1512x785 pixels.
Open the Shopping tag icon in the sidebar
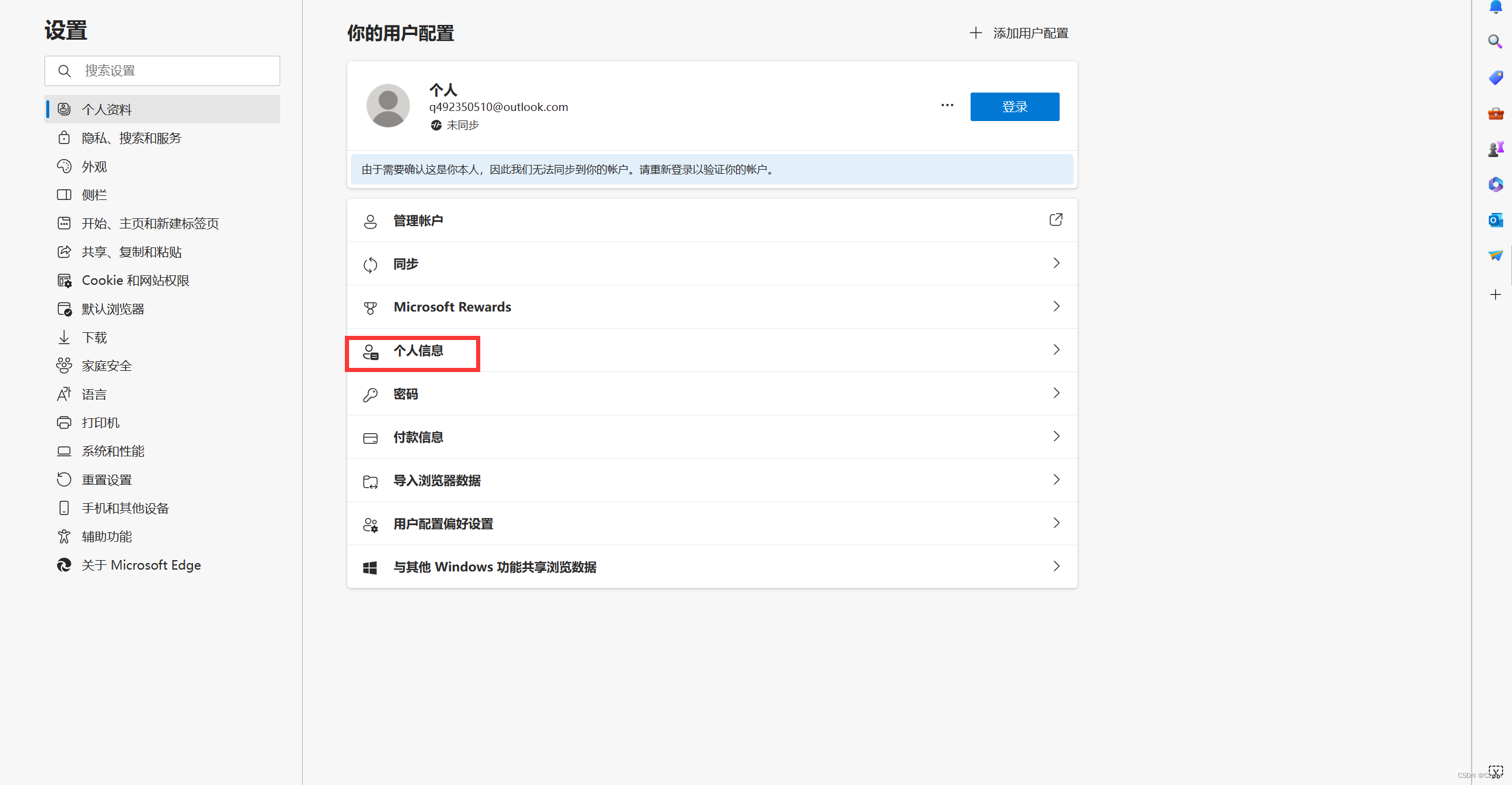point(1495,77)
